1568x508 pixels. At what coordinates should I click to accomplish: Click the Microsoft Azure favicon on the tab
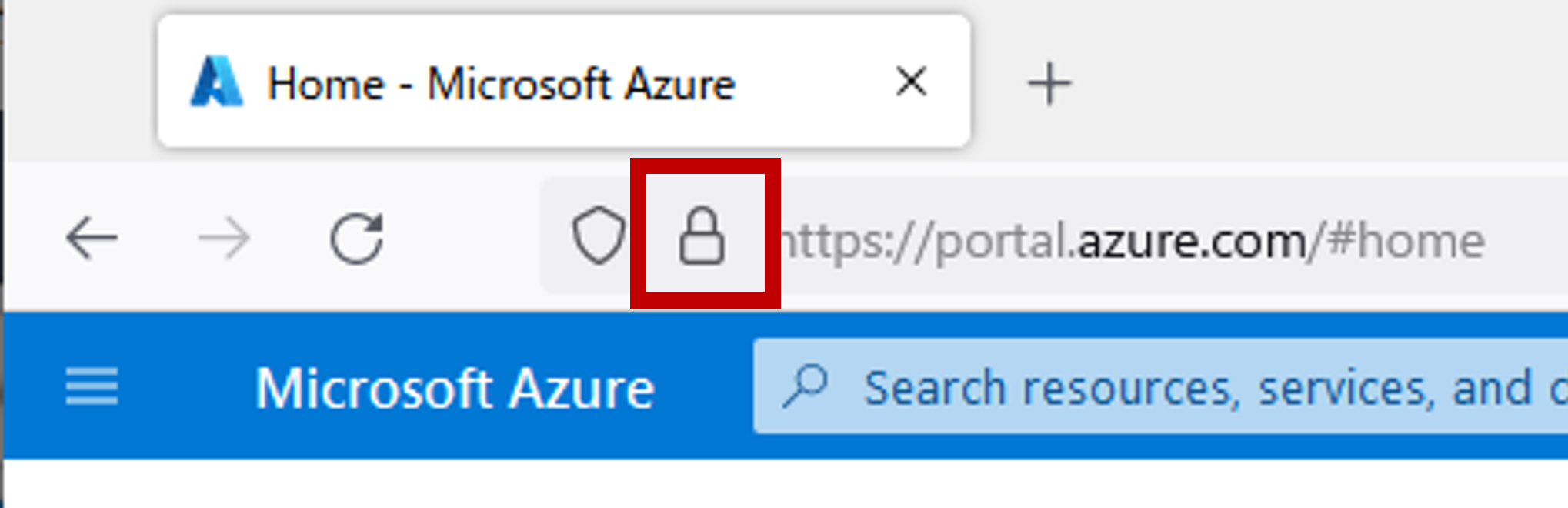(218, 81)
